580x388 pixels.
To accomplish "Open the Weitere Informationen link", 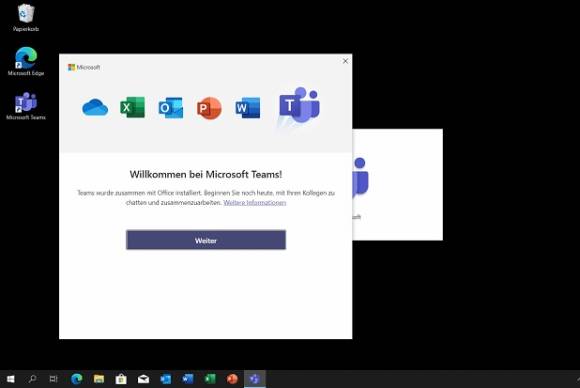I will (x=254, y=203).
